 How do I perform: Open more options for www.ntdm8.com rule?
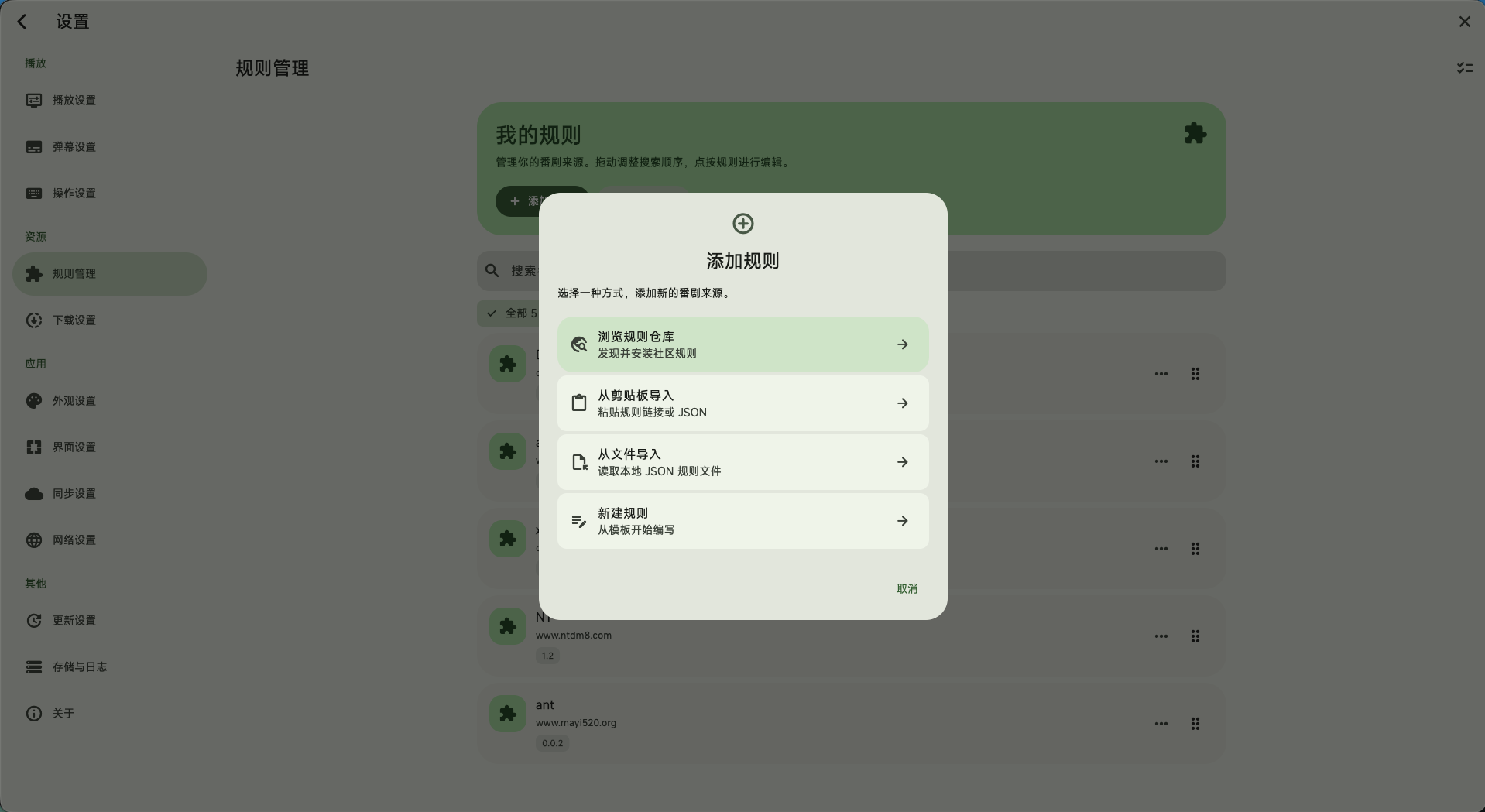click(1161, 636)
